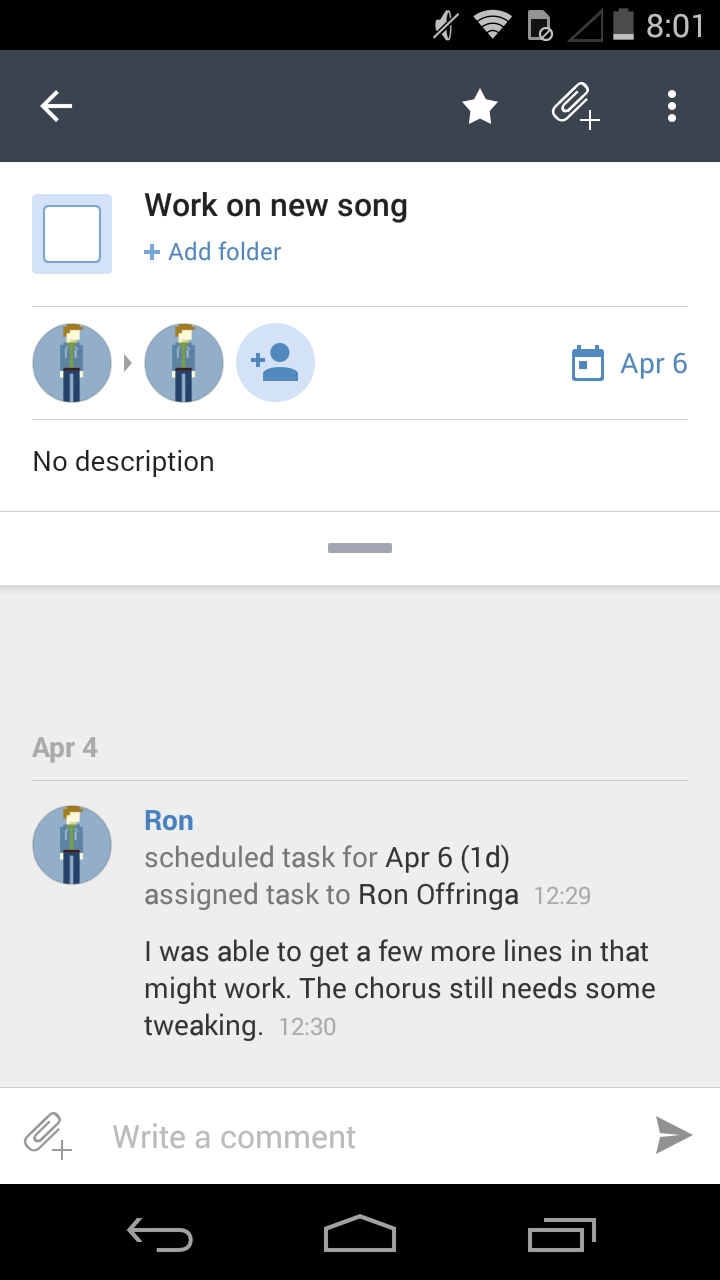The image size is (720, 1280).
Task: Open the three-dot overflow menu
Action: point(672,106)
